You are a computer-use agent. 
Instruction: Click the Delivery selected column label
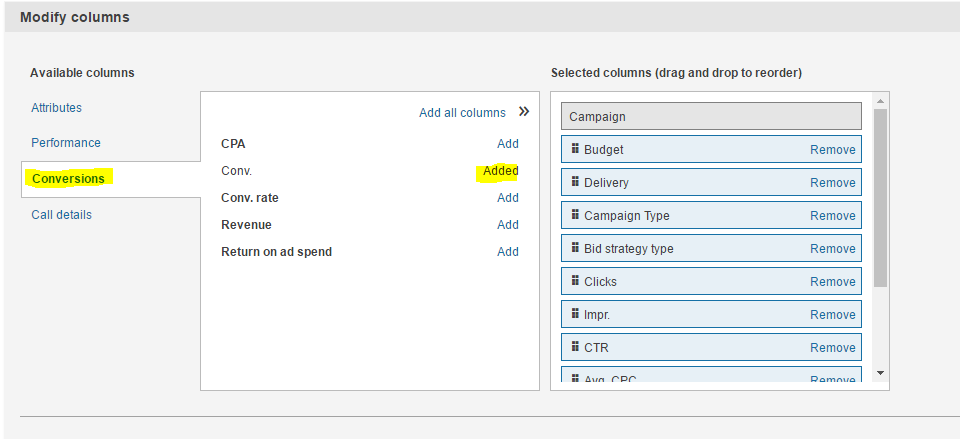tap(606, 183)
